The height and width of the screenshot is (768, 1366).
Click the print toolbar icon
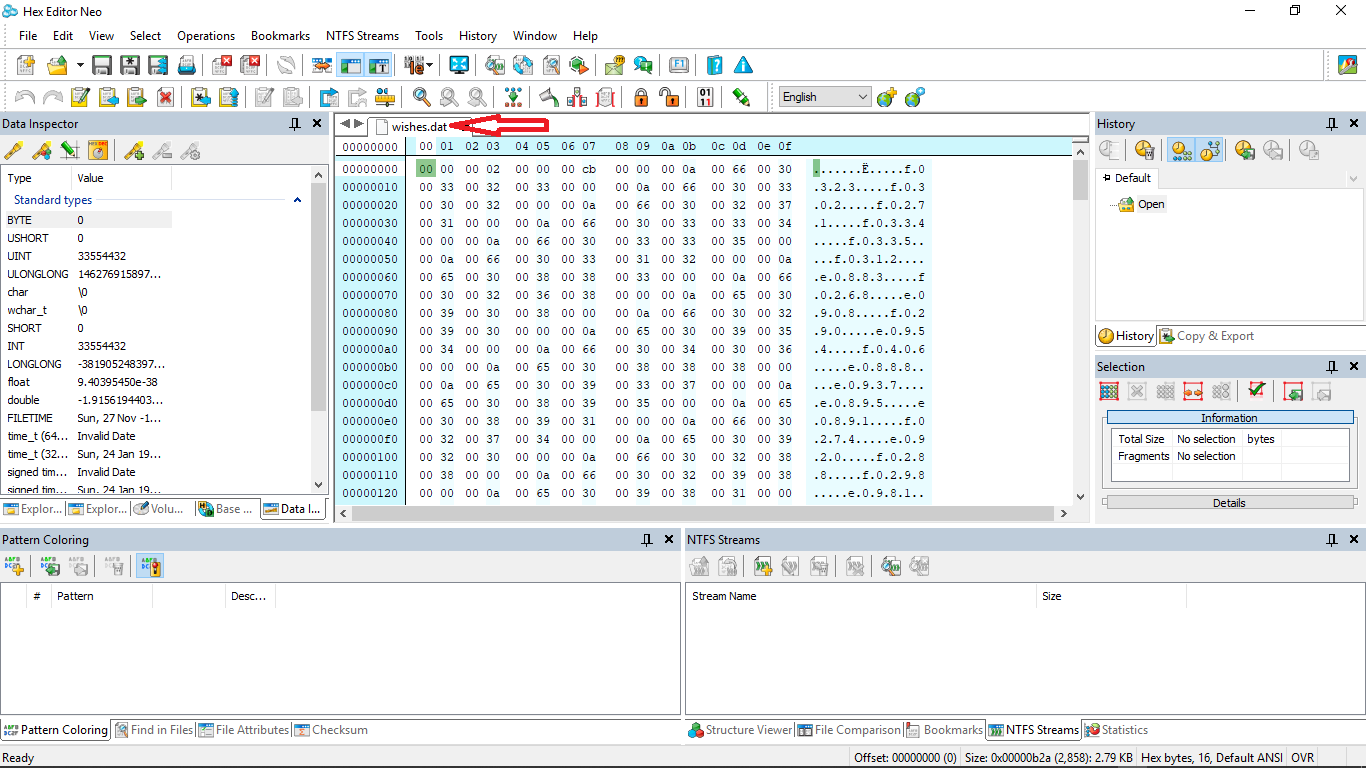tap(186, 65)
